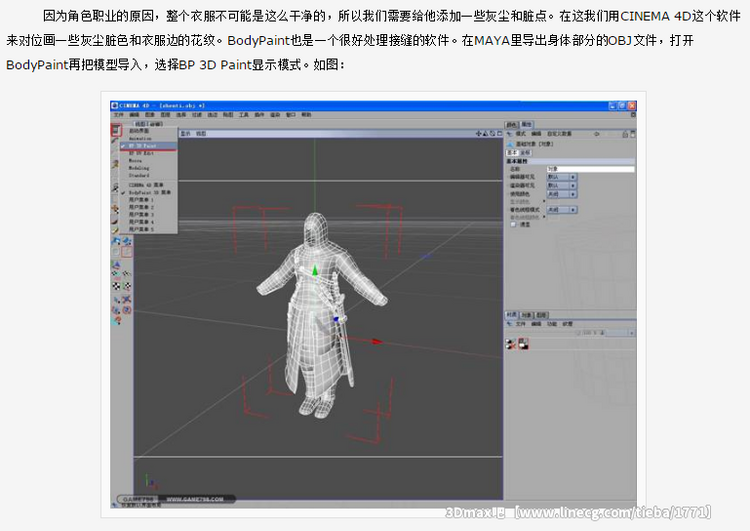Click the green Y-axis arrow handle on model
The width and height of the screenshot is (750, 531).
(314, 270)
